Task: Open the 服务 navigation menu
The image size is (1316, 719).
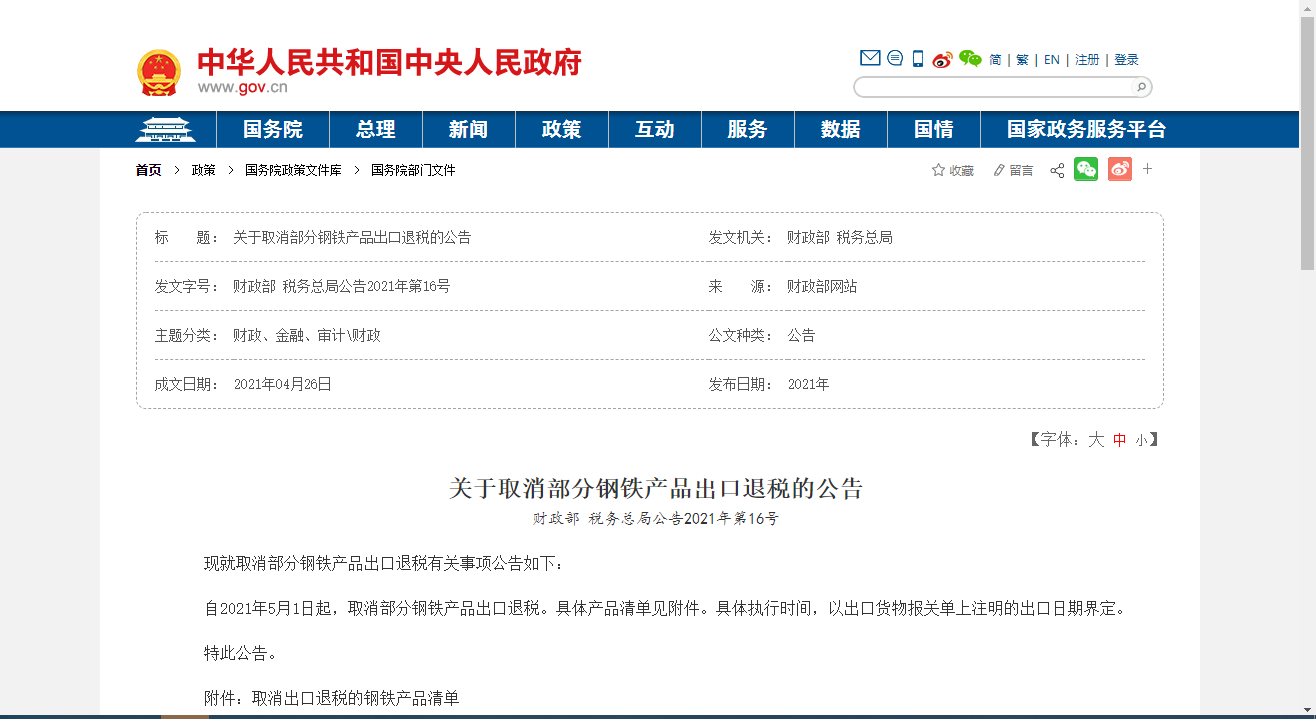Action: [748, 128]
